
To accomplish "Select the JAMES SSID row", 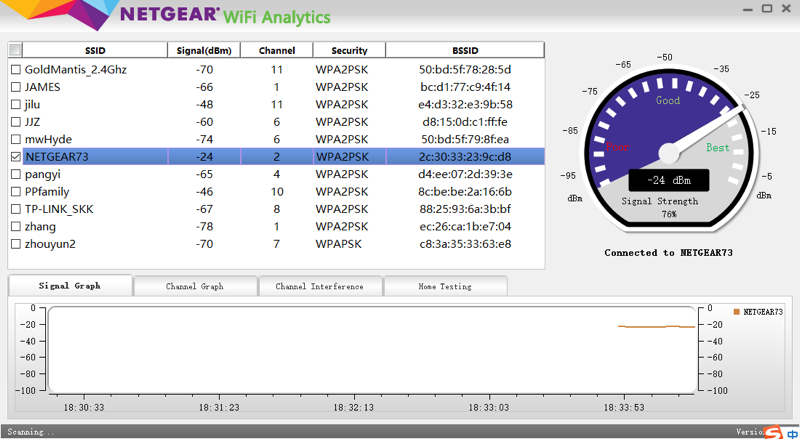I will [x=42, y=87].
